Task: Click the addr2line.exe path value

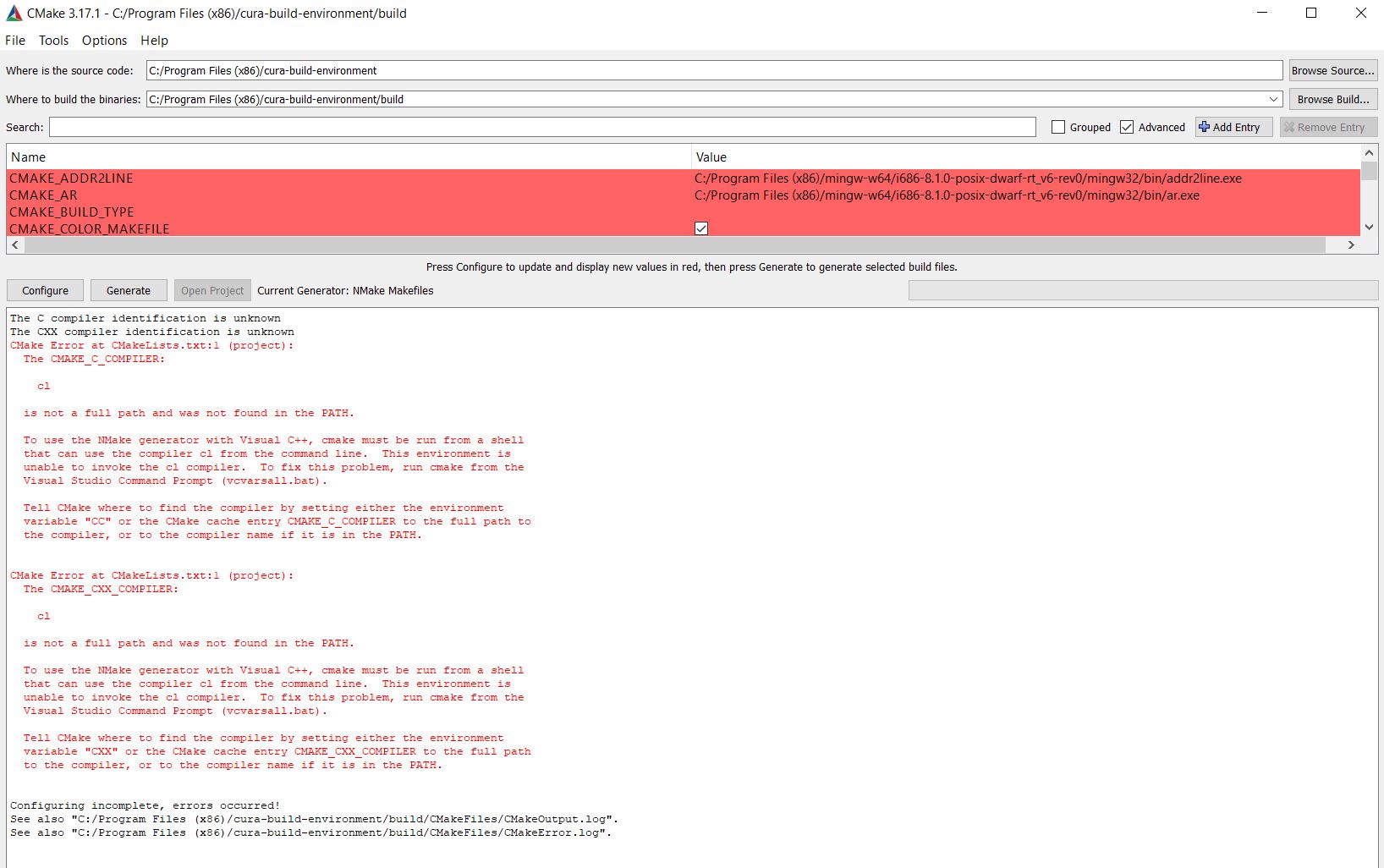Action: (x=968, y=178)
